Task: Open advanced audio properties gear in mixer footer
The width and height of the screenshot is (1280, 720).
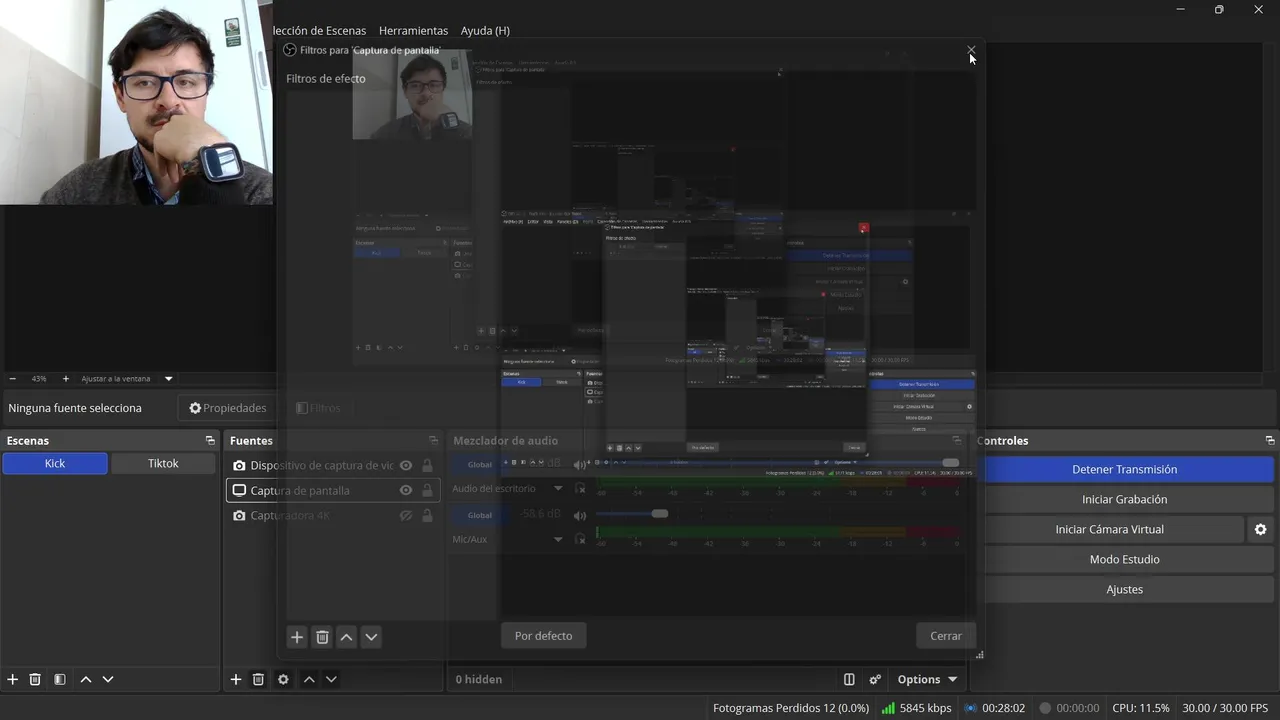Action: (875, 679)
